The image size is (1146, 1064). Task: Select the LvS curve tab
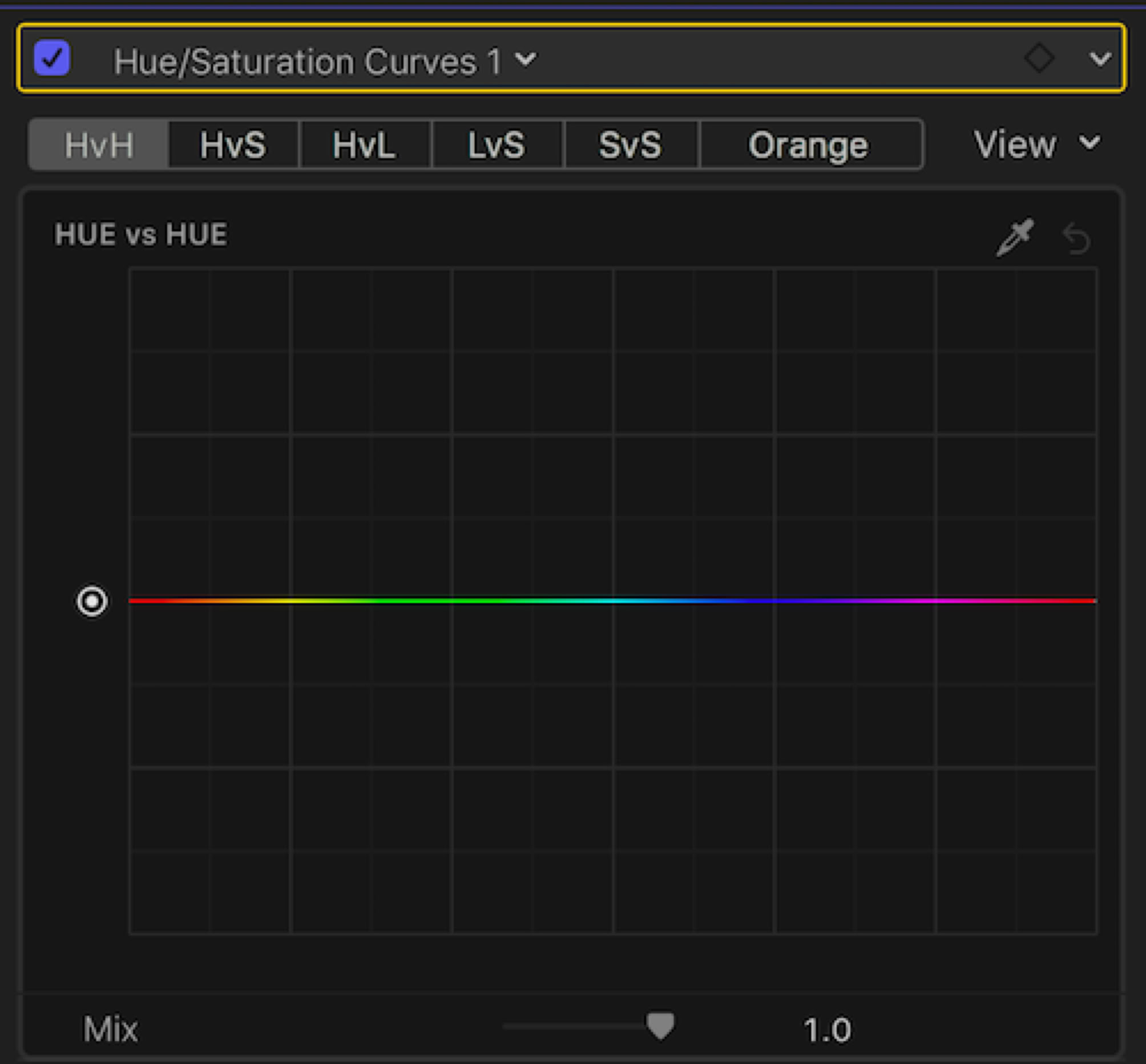pos(496,144)
